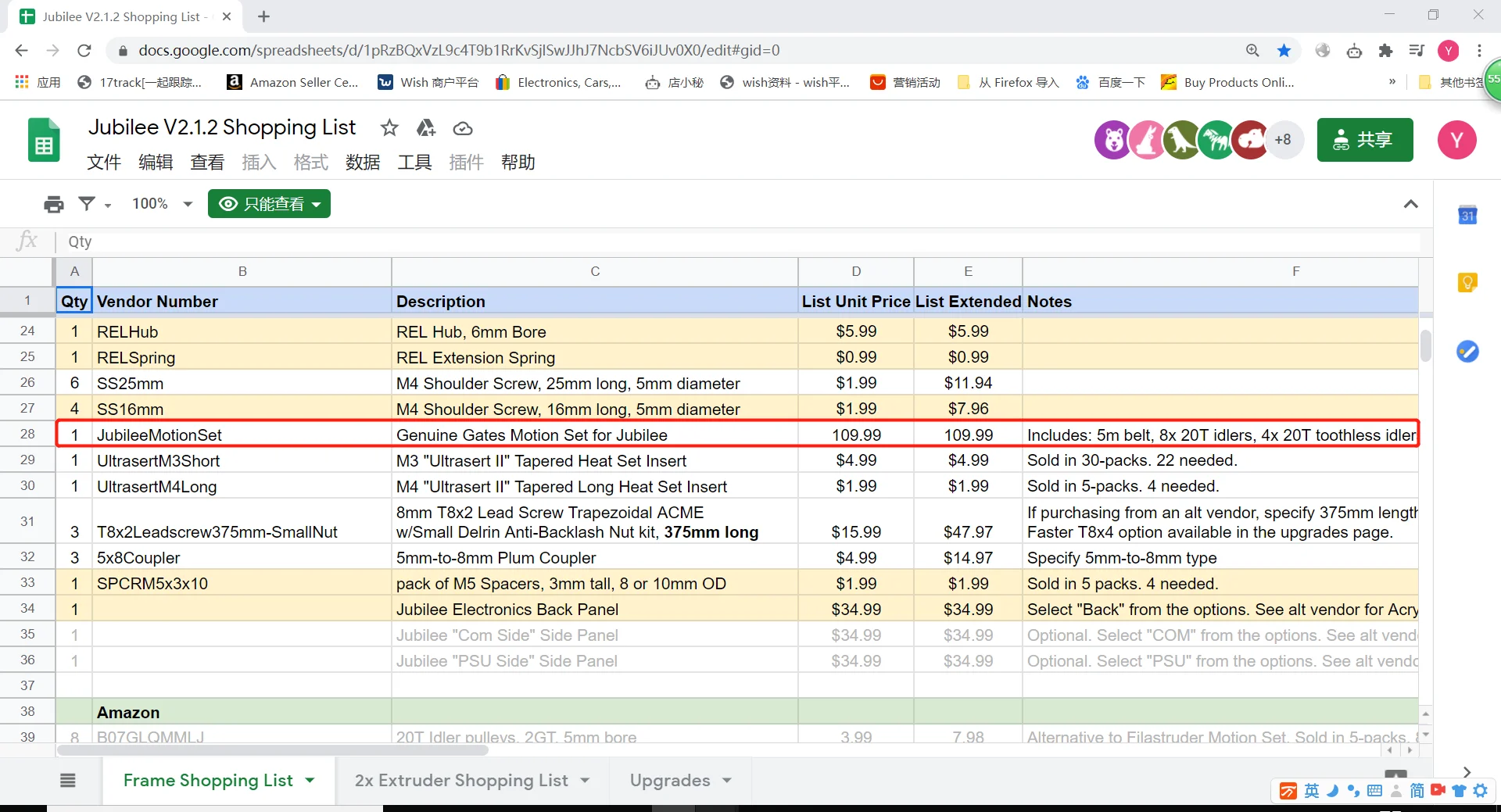Click the browser zoom magnifier icon
This screenshot has width=1501, height=812.
pos(1252,51)
